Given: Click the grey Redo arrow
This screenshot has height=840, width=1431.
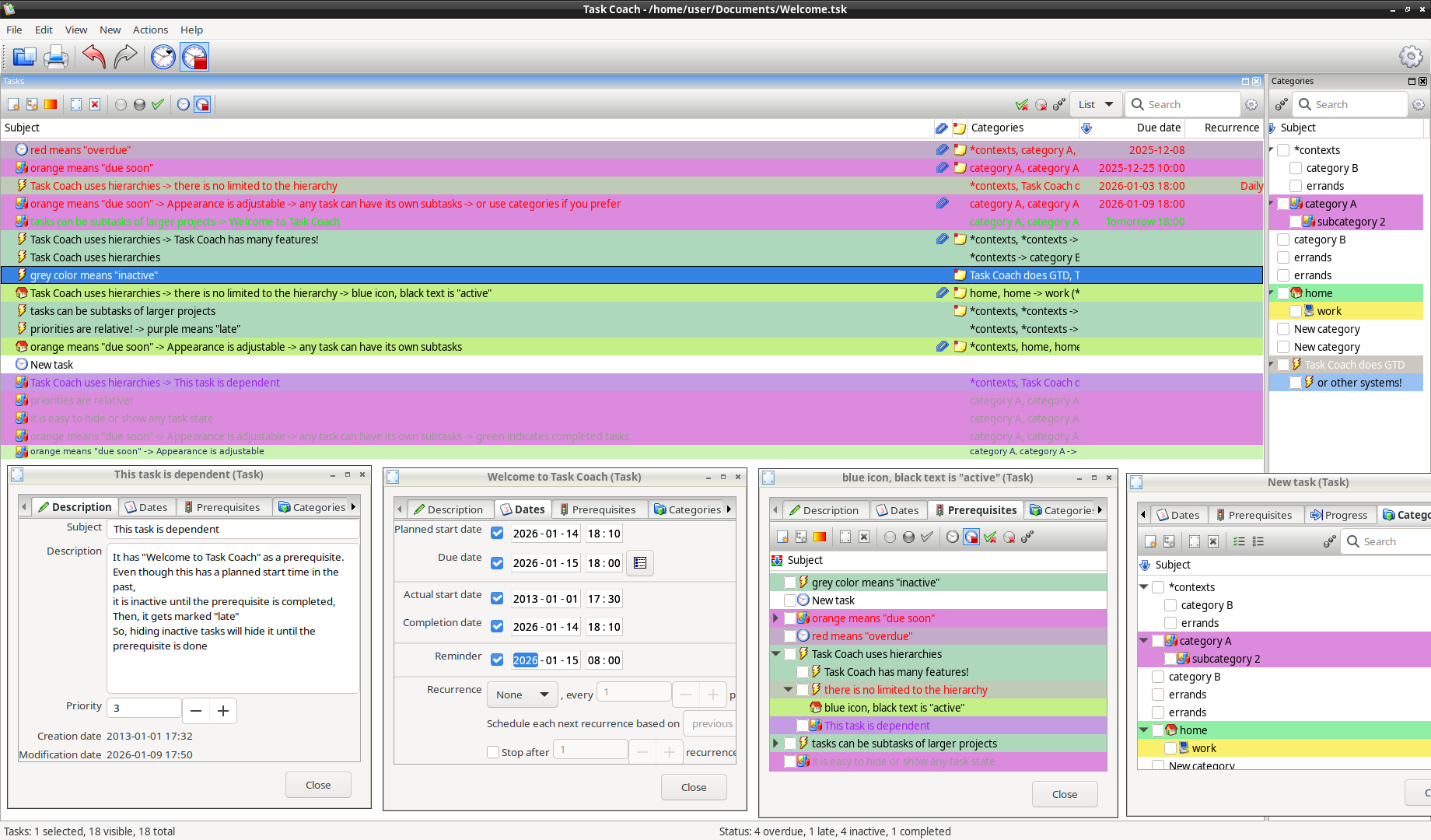Looking at the screenshot, I should point(125,57).
